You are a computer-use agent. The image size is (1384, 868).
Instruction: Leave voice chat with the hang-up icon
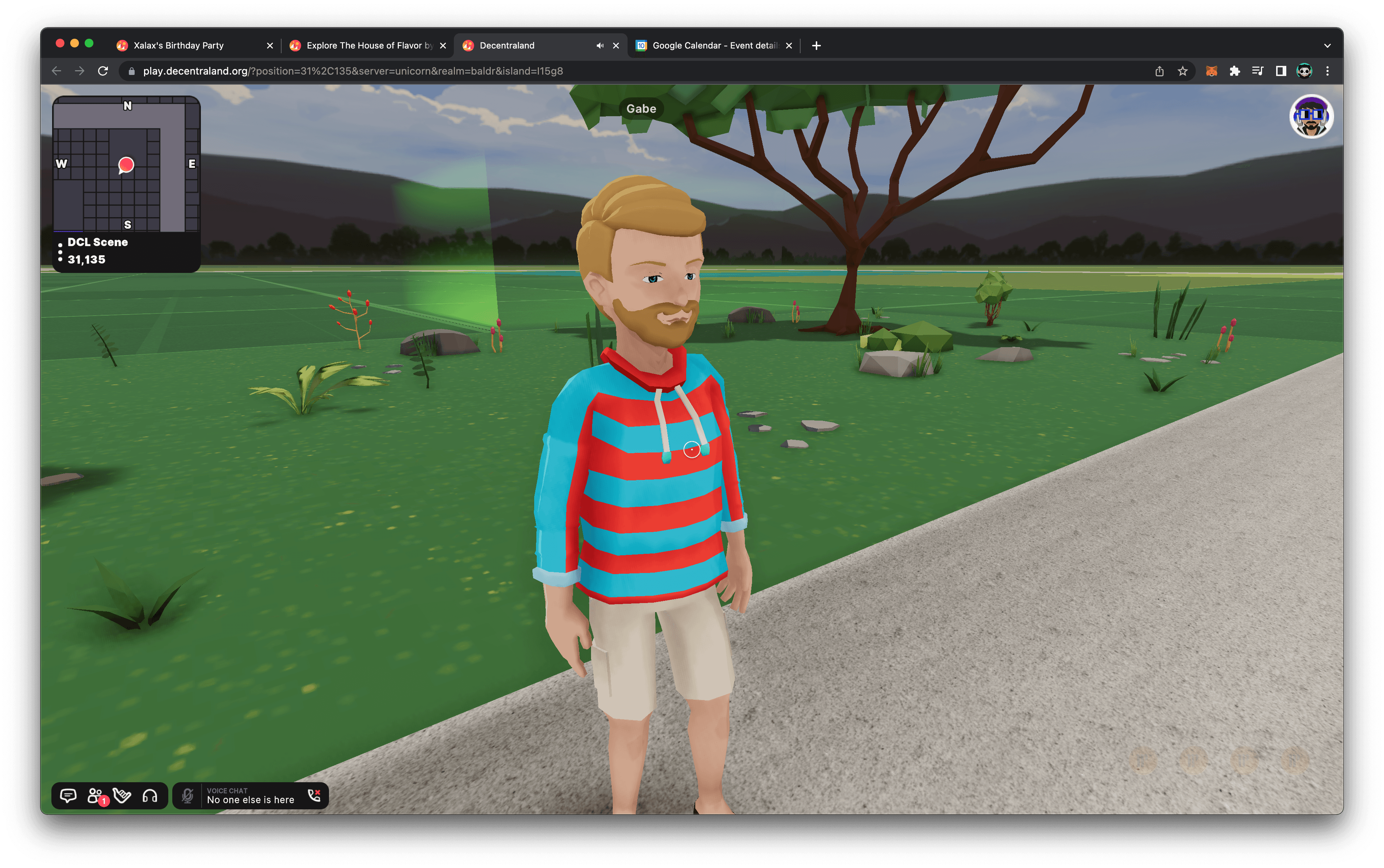(x=314, y=796)
